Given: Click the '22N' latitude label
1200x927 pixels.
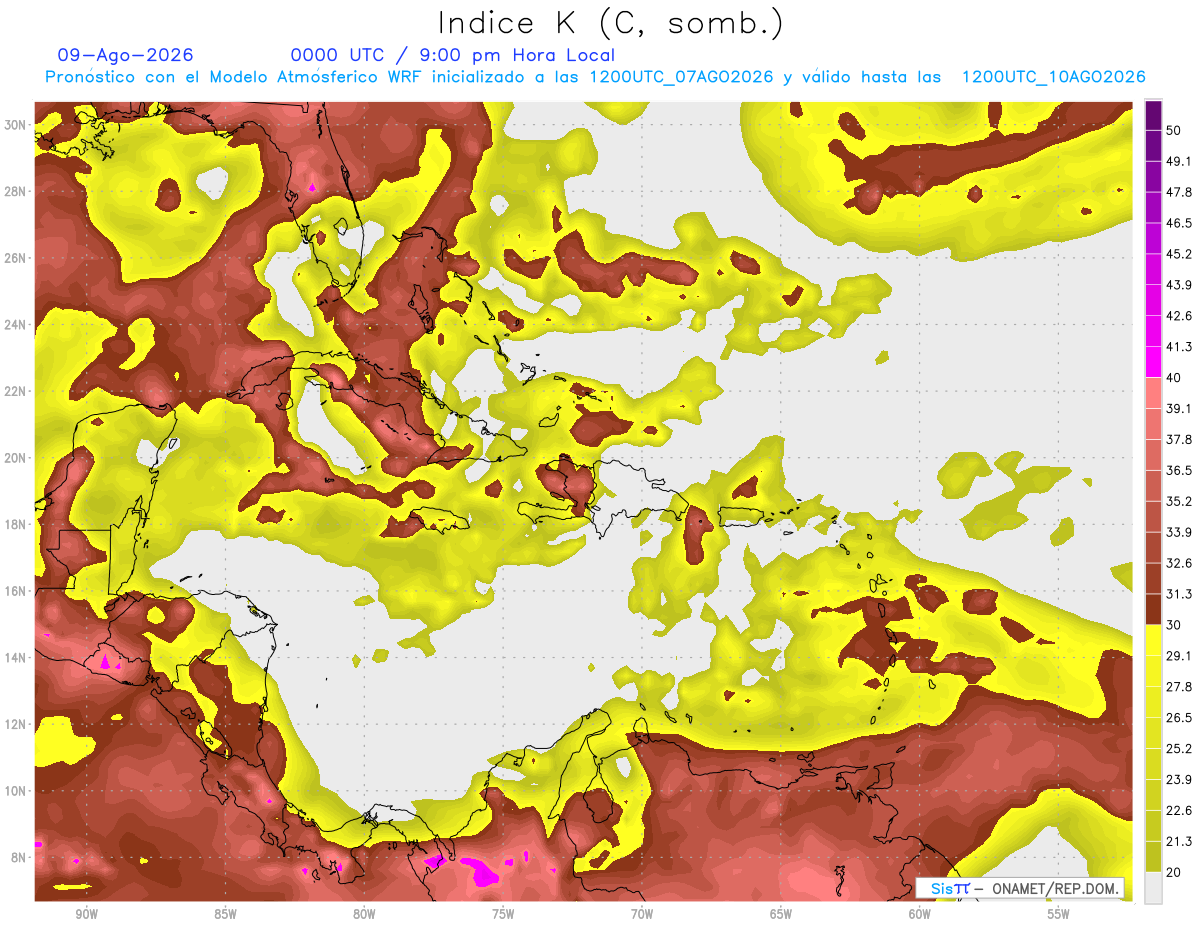Looking at the screenshot, I should coord(16,391).
